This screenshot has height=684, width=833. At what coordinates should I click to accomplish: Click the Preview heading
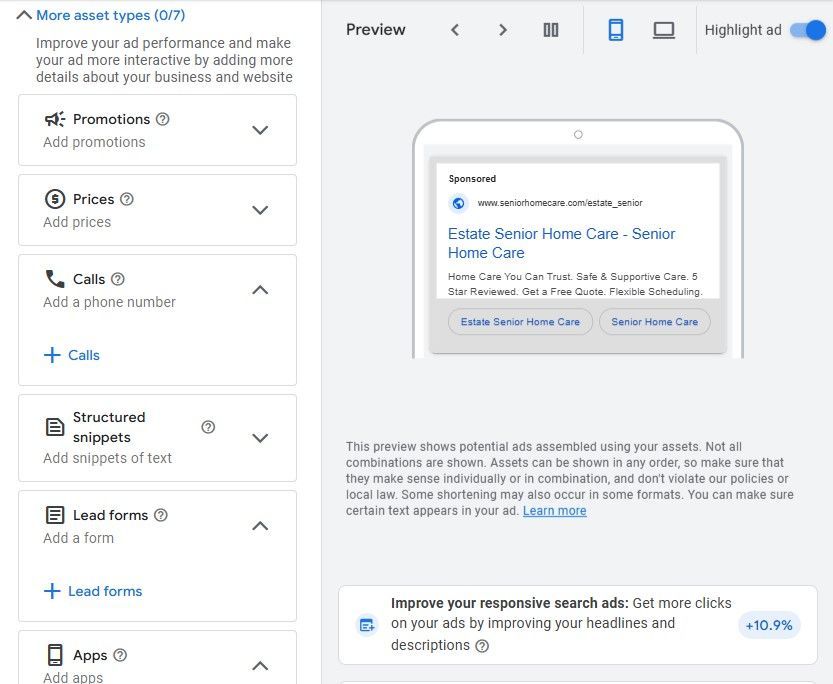point(376,30)
